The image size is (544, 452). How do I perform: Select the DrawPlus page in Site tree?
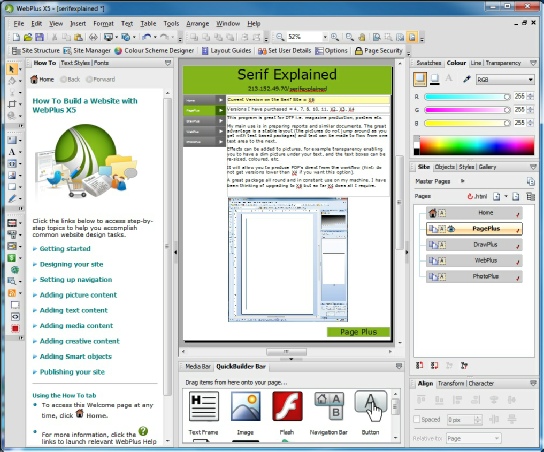(474, 245)
